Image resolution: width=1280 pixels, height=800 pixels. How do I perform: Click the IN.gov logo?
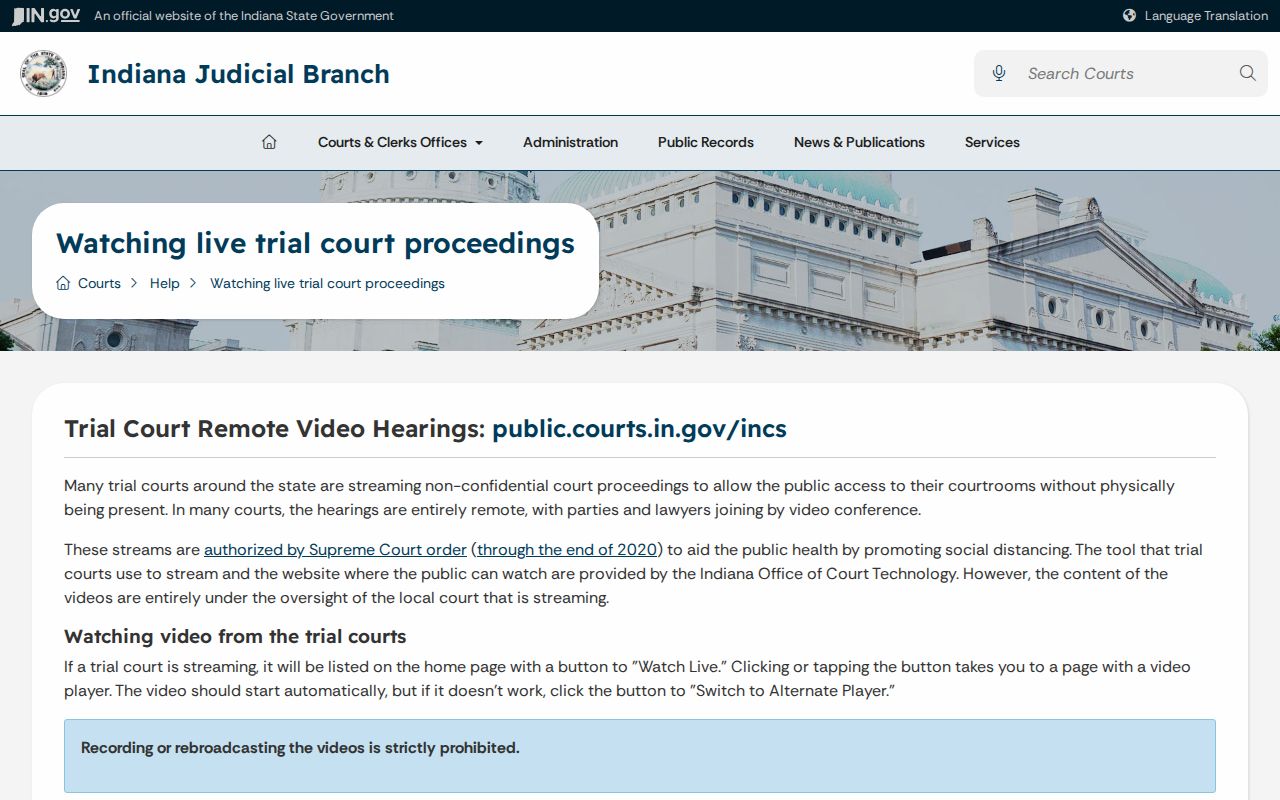(46, 16)
